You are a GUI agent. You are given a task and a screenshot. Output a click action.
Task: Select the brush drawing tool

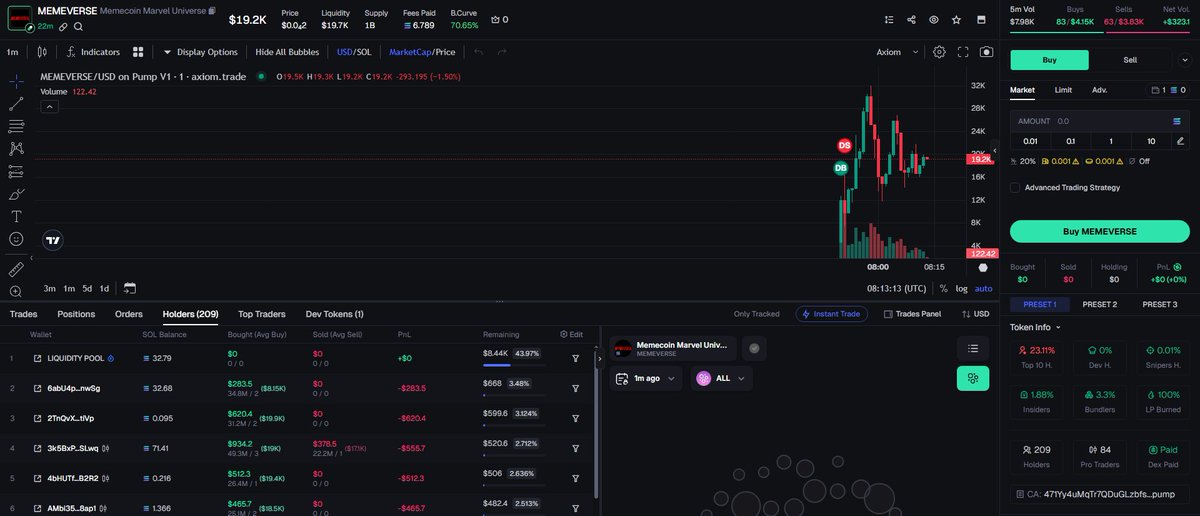pos(16,194)
